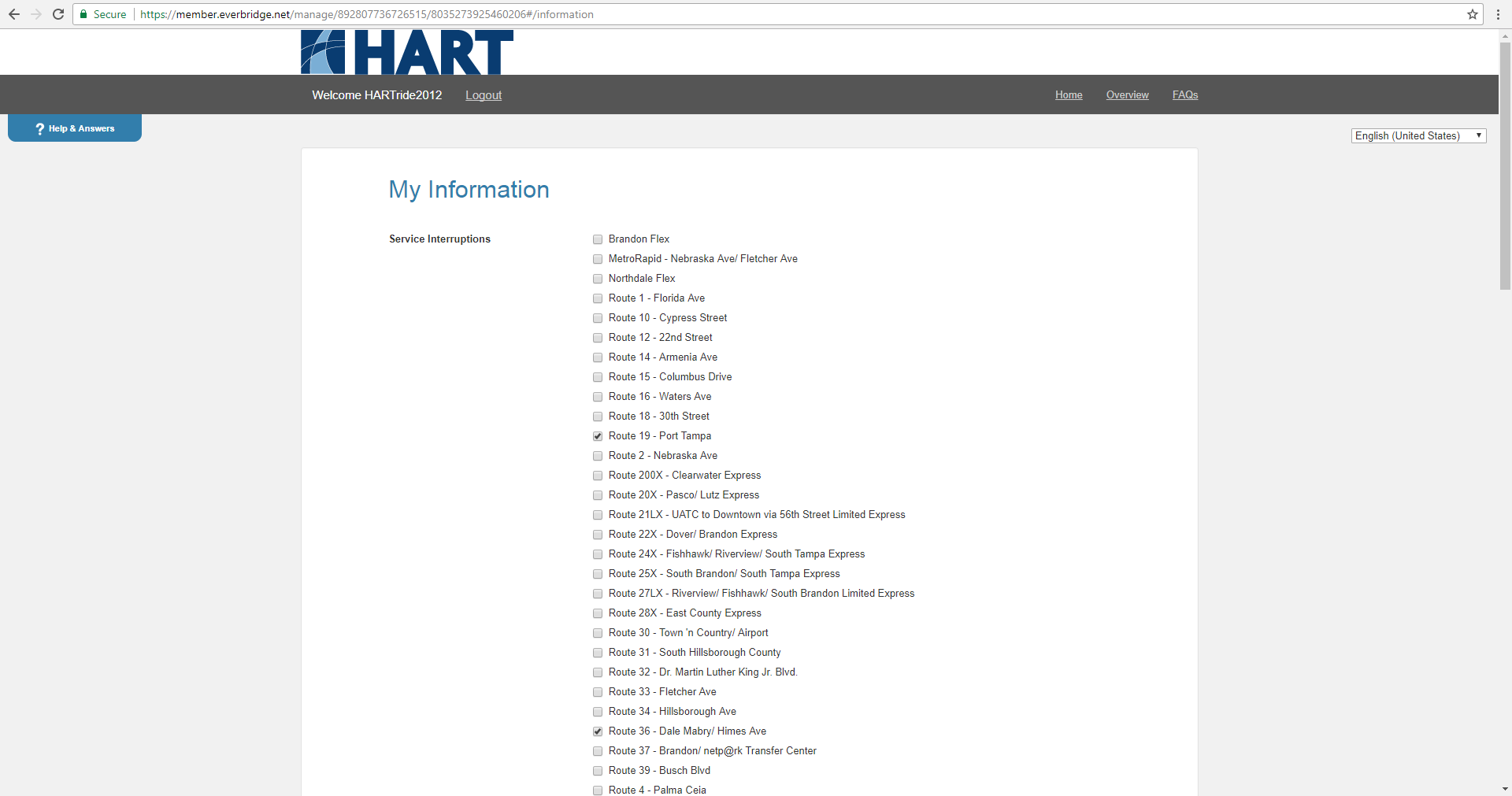Go to the Home menu link
Image resolution: width=1512 pixels, height=796 pixels.
tap(1069, 94)
